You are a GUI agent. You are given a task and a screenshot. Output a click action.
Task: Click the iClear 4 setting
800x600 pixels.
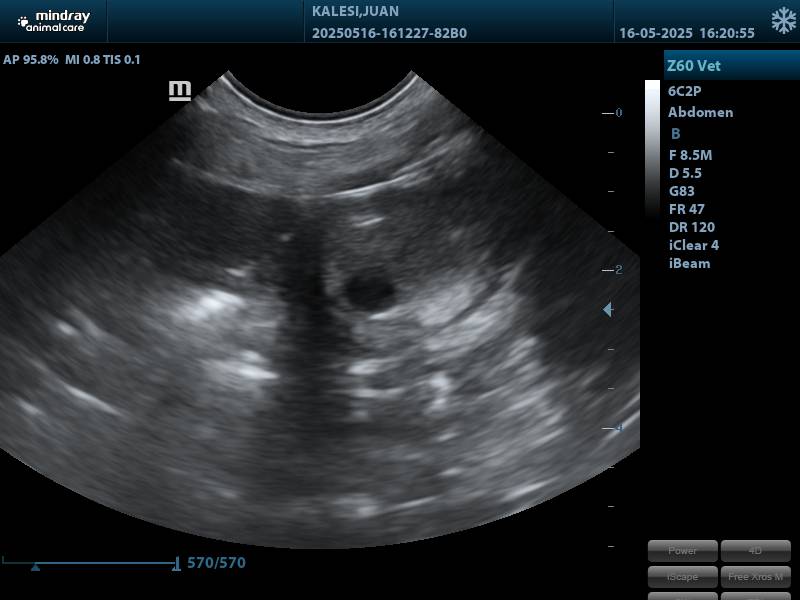[693, 245]
